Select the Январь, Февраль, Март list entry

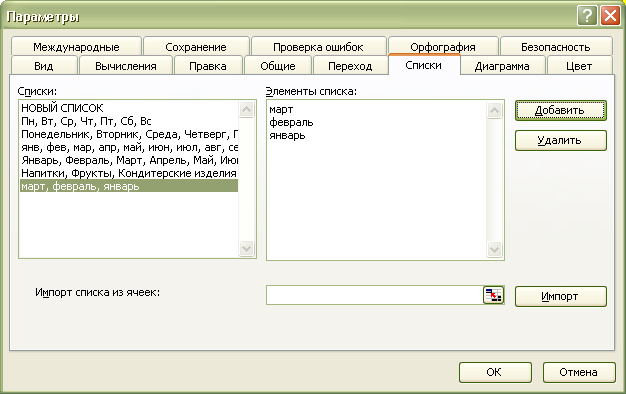tap(129, 160)
